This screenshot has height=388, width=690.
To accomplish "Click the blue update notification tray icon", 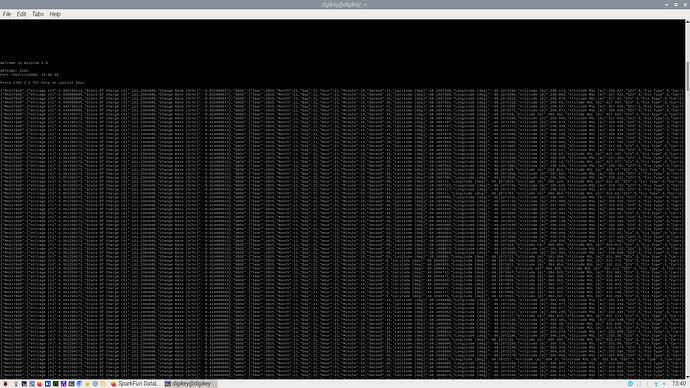I will click(630, 384).
